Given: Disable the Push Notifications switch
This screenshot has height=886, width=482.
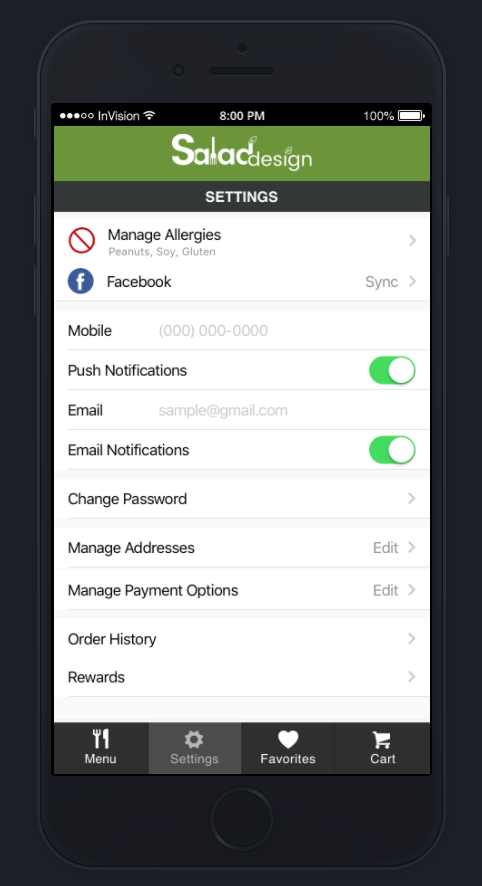Looking at the screenshot, I should click(x=392, y=370).
